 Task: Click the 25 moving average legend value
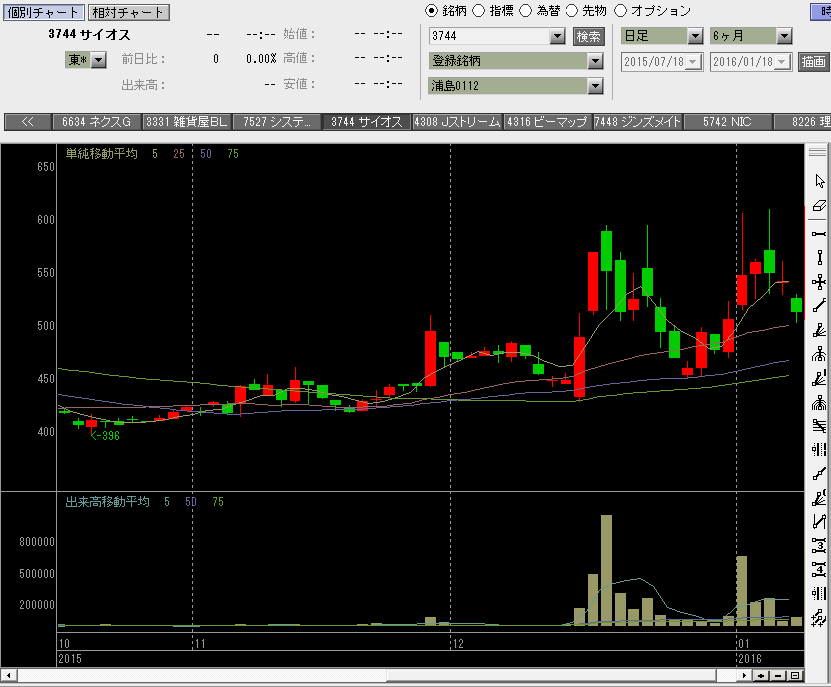tap(179, 154)
